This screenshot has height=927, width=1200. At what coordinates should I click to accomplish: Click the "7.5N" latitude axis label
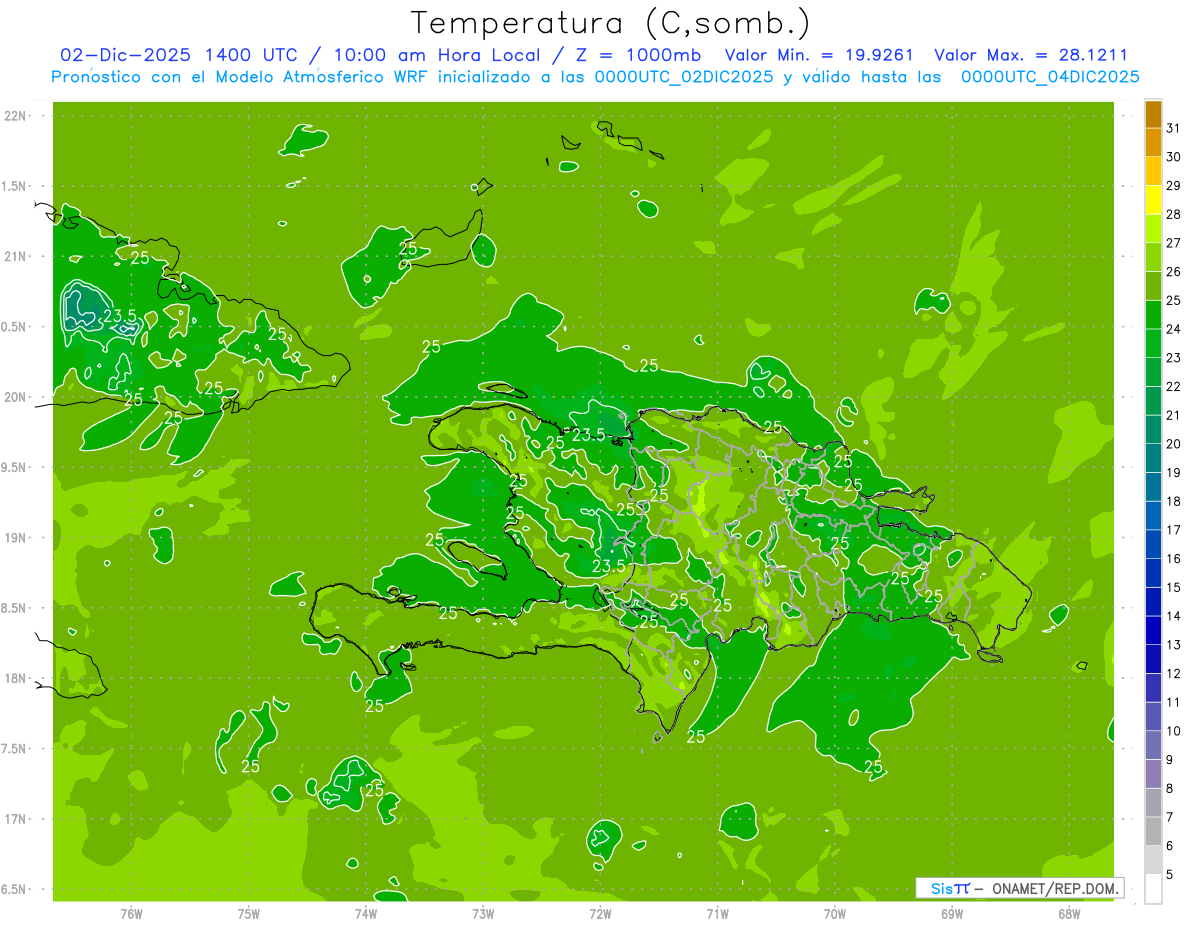coord(14,749)
